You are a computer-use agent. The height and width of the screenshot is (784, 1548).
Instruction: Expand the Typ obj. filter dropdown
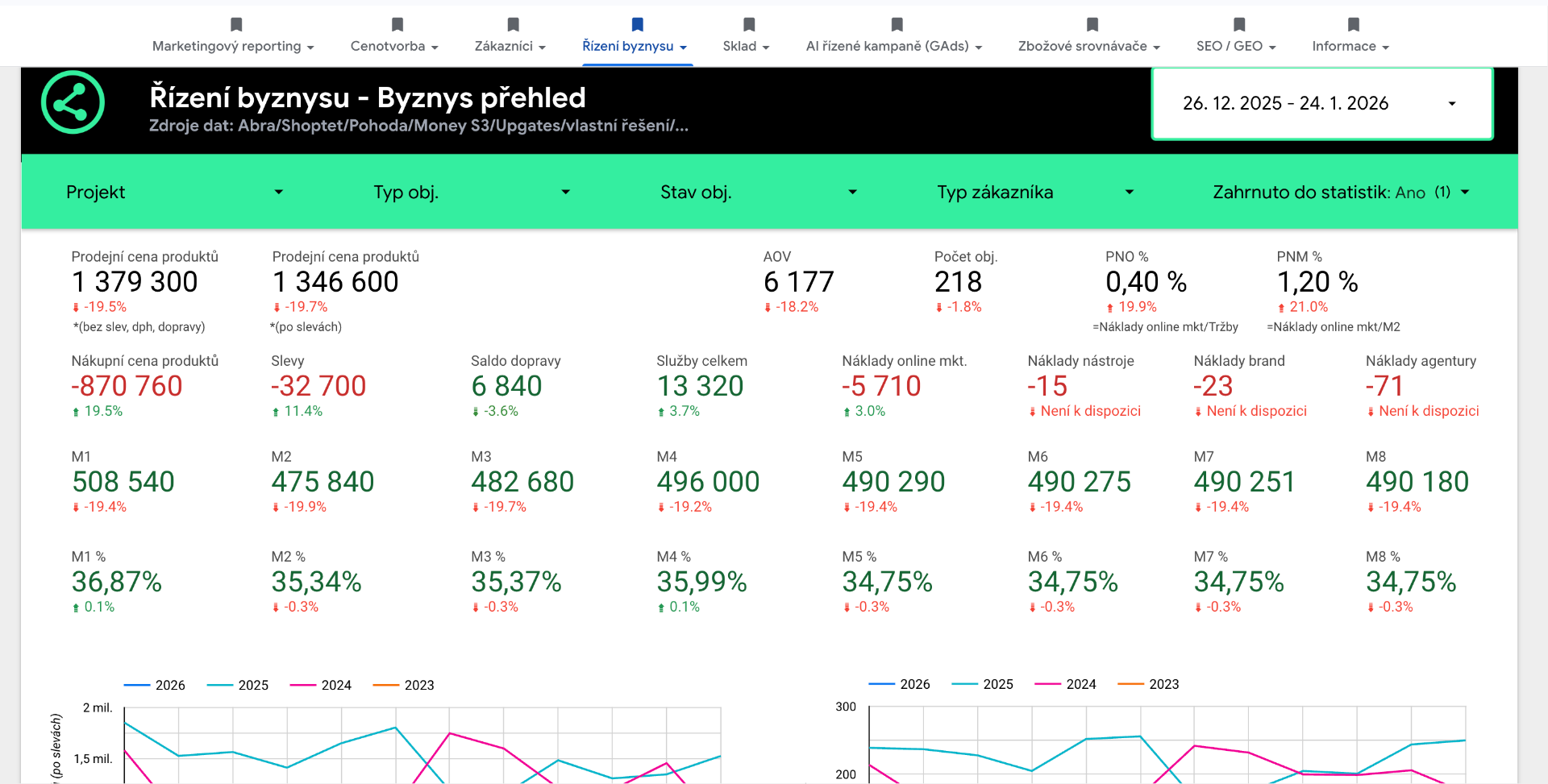tap(472, 192)
